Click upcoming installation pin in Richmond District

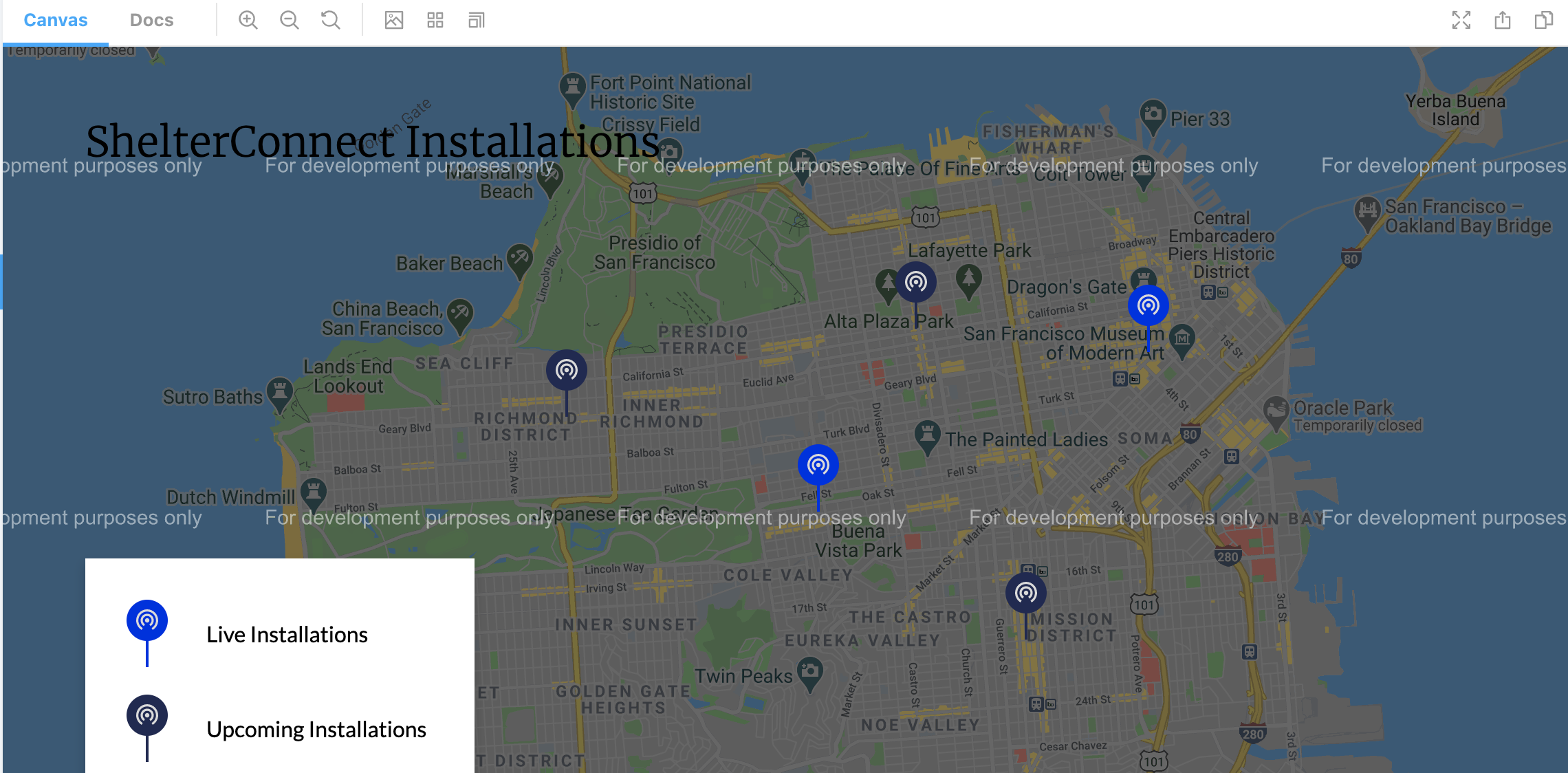[x=566, y=371]
